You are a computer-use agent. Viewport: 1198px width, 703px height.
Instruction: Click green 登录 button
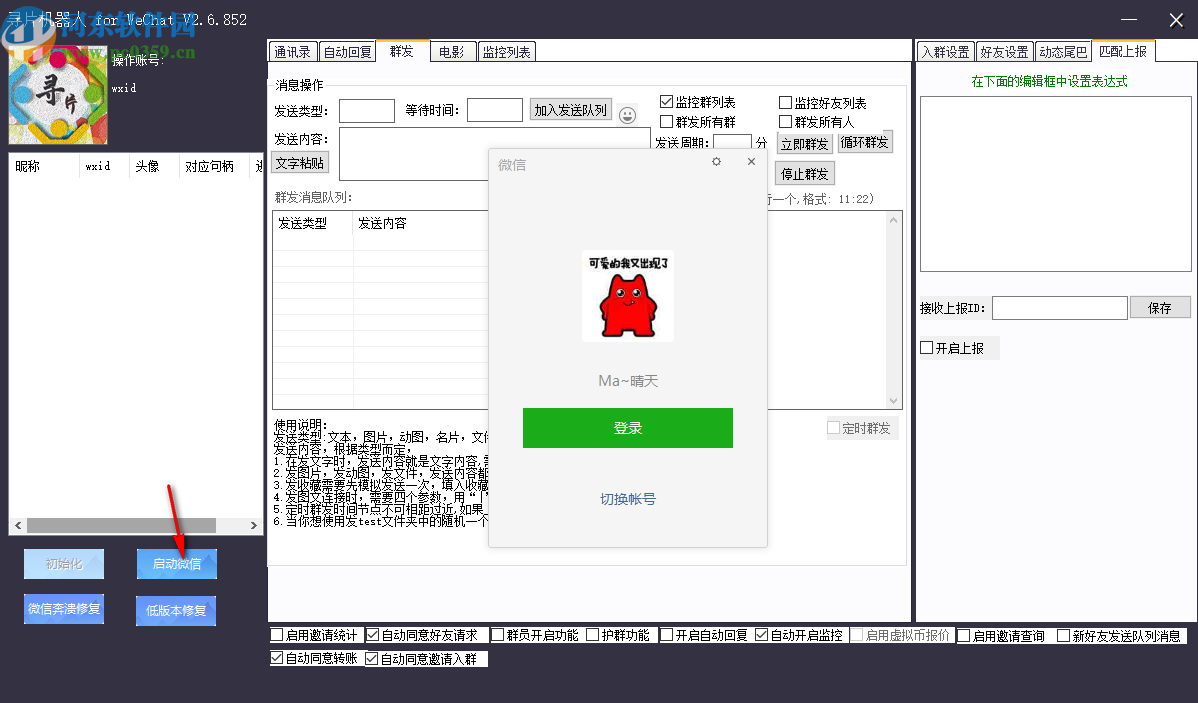pyautogui.click(x=628, y=428)
